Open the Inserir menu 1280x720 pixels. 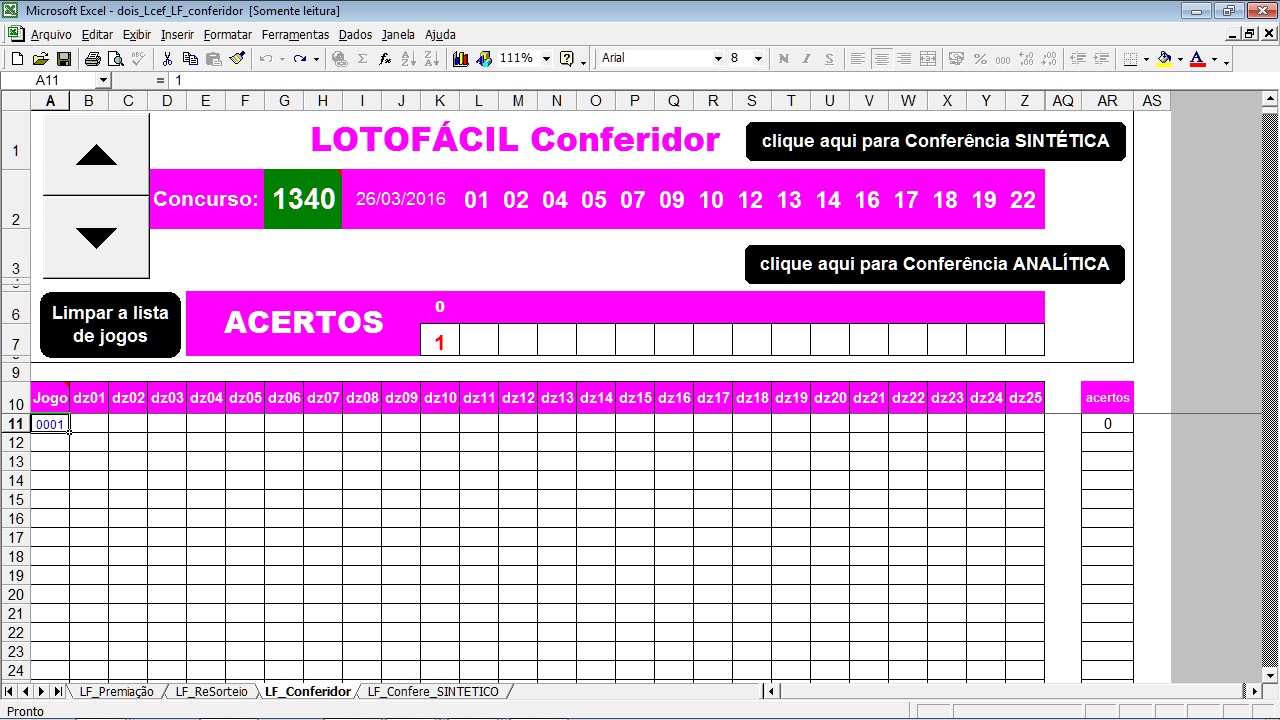(x=177, y=34)
